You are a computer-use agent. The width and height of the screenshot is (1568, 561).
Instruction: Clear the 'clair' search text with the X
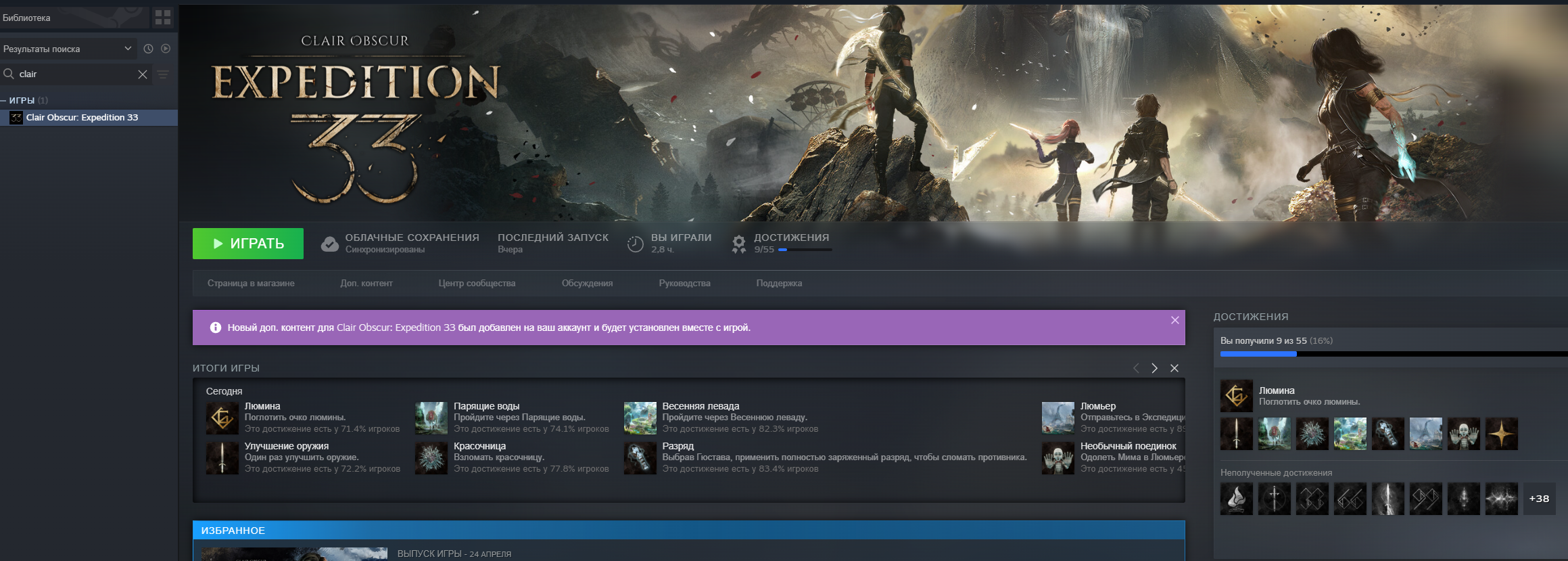[143, 74]
